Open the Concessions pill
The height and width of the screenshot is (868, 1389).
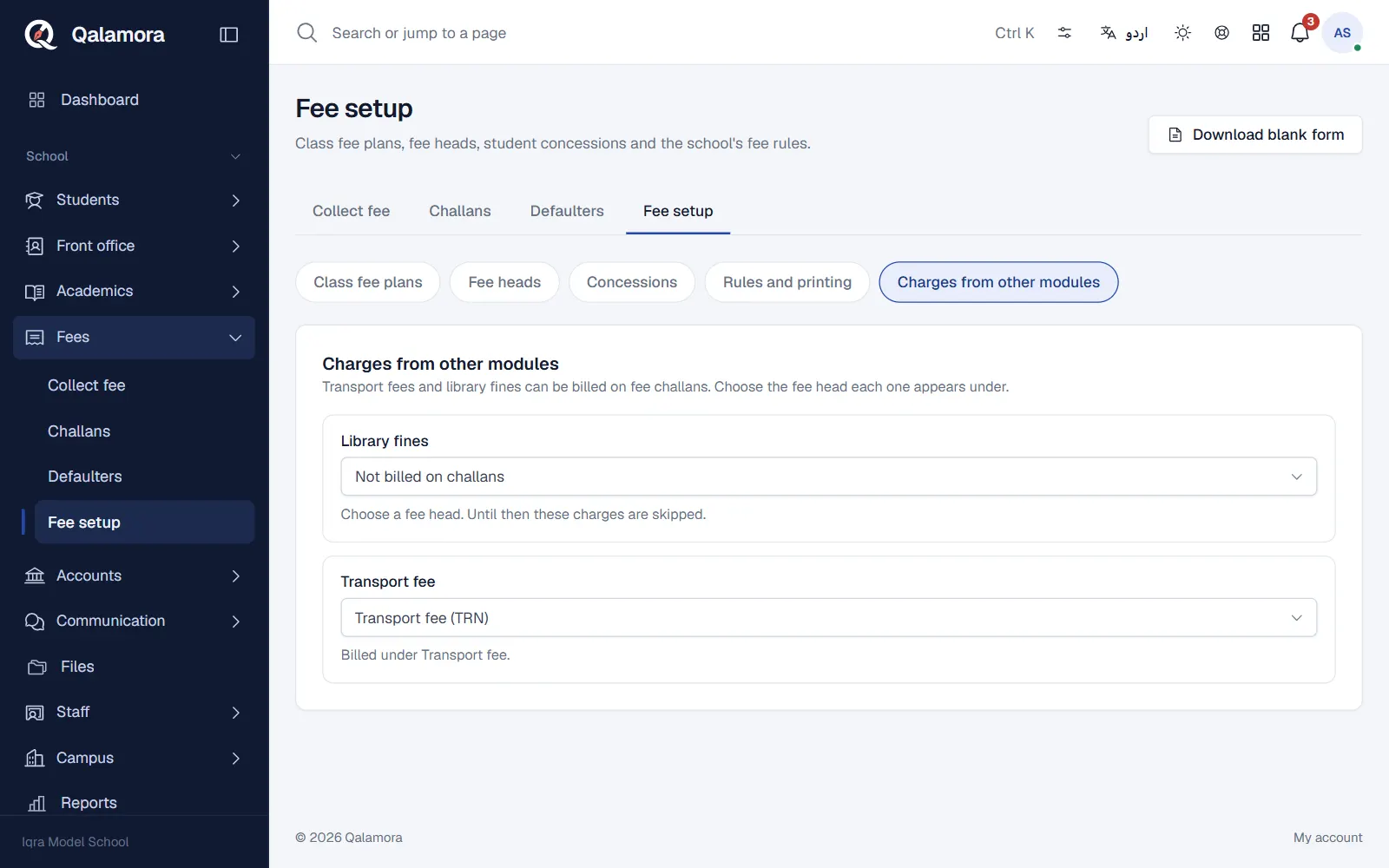[632, 282]
